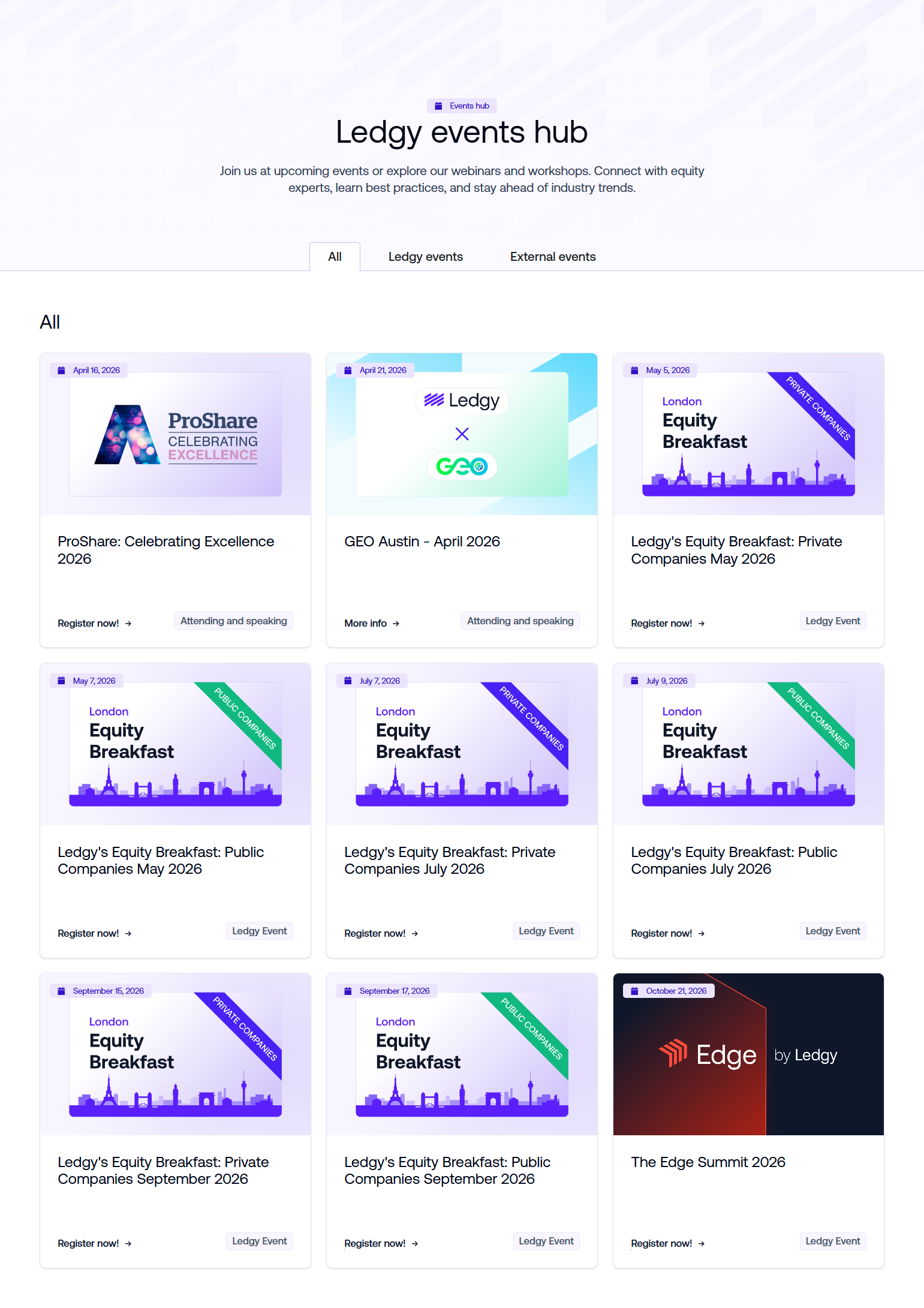This screenshot has height=1308, width=924.
Task: Click the July 7, 2026 calendar icon
Action: (x=348, y=681)
